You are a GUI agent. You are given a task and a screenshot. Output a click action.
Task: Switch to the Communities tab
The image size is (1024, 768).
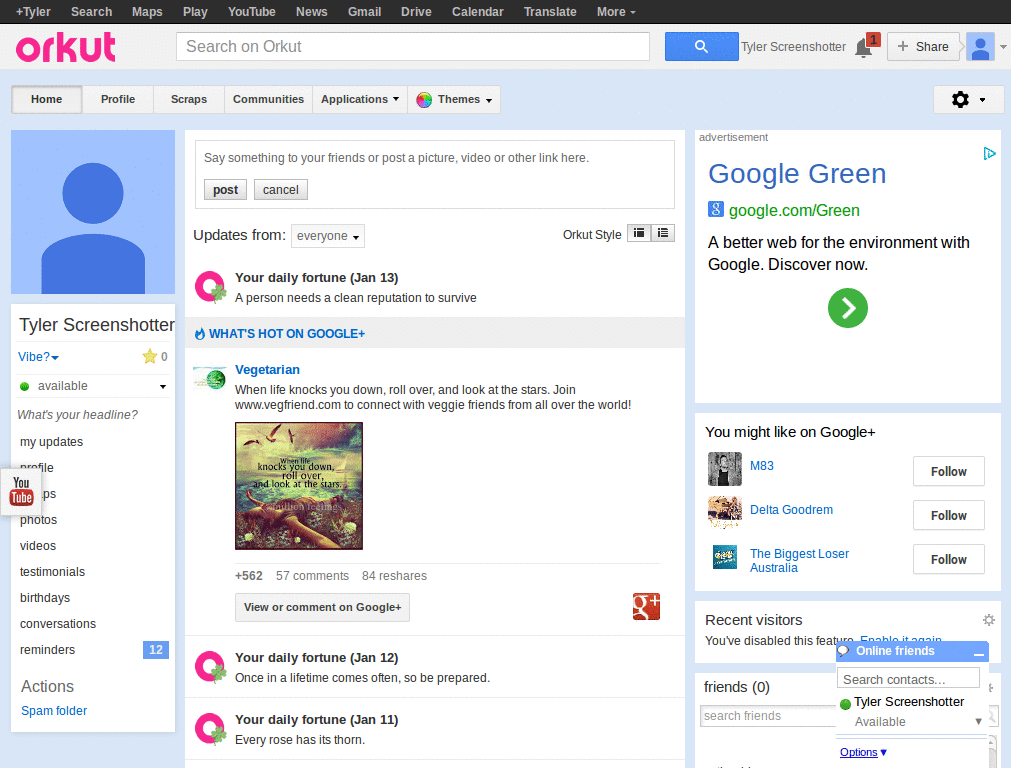coord(268,99)
